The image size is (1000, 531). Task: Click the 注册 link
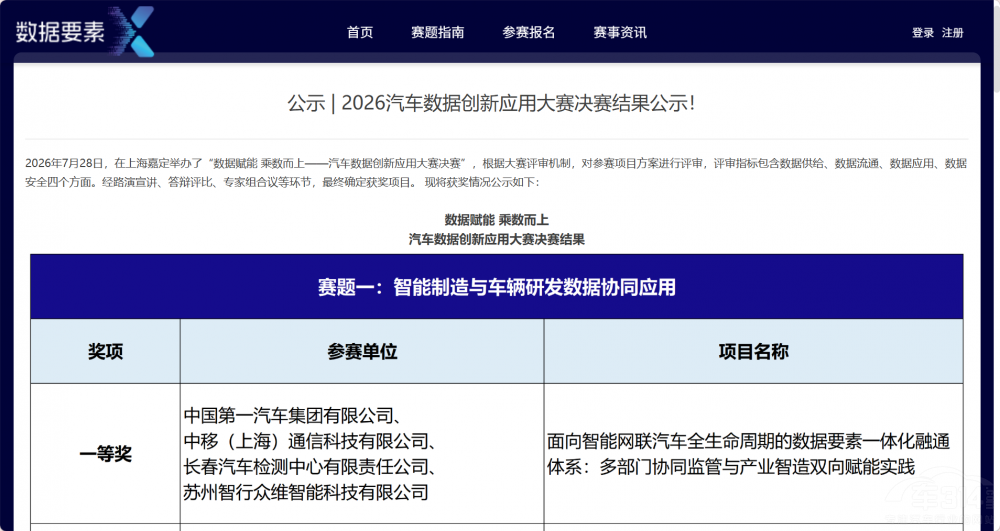click(x=953, y=33)
